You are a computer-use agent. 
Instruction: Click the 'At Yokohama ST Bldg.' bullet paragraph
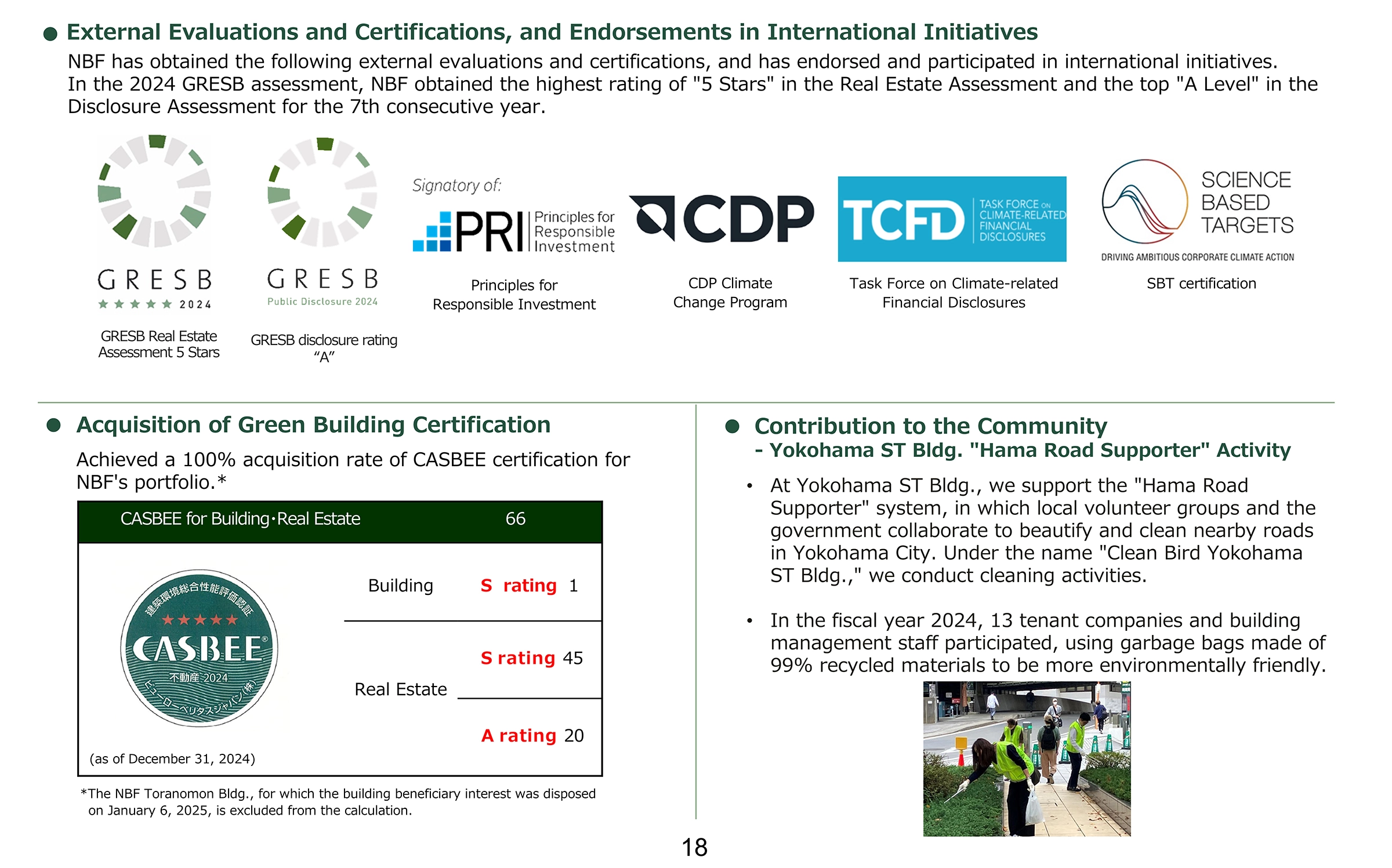coord(1043,530)
